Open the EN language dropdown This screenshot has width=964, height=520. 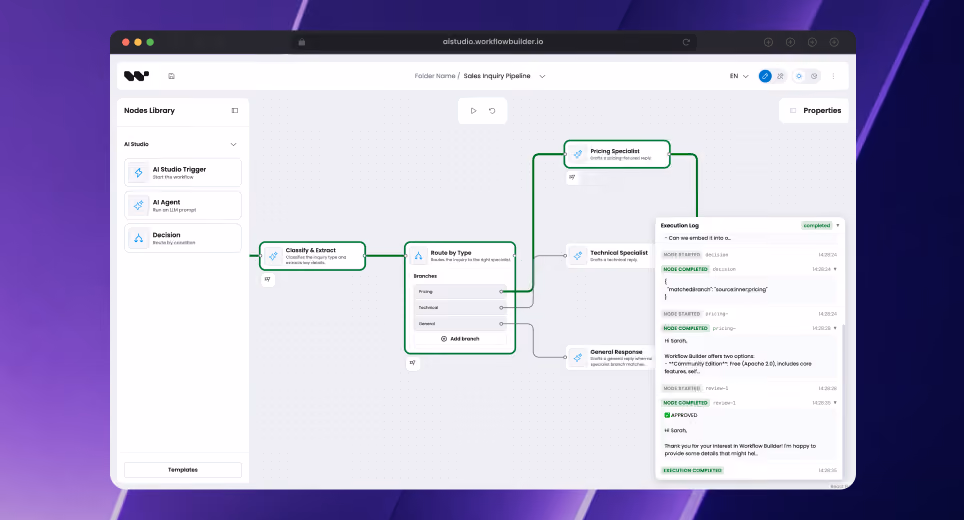(x=739, y=76)
